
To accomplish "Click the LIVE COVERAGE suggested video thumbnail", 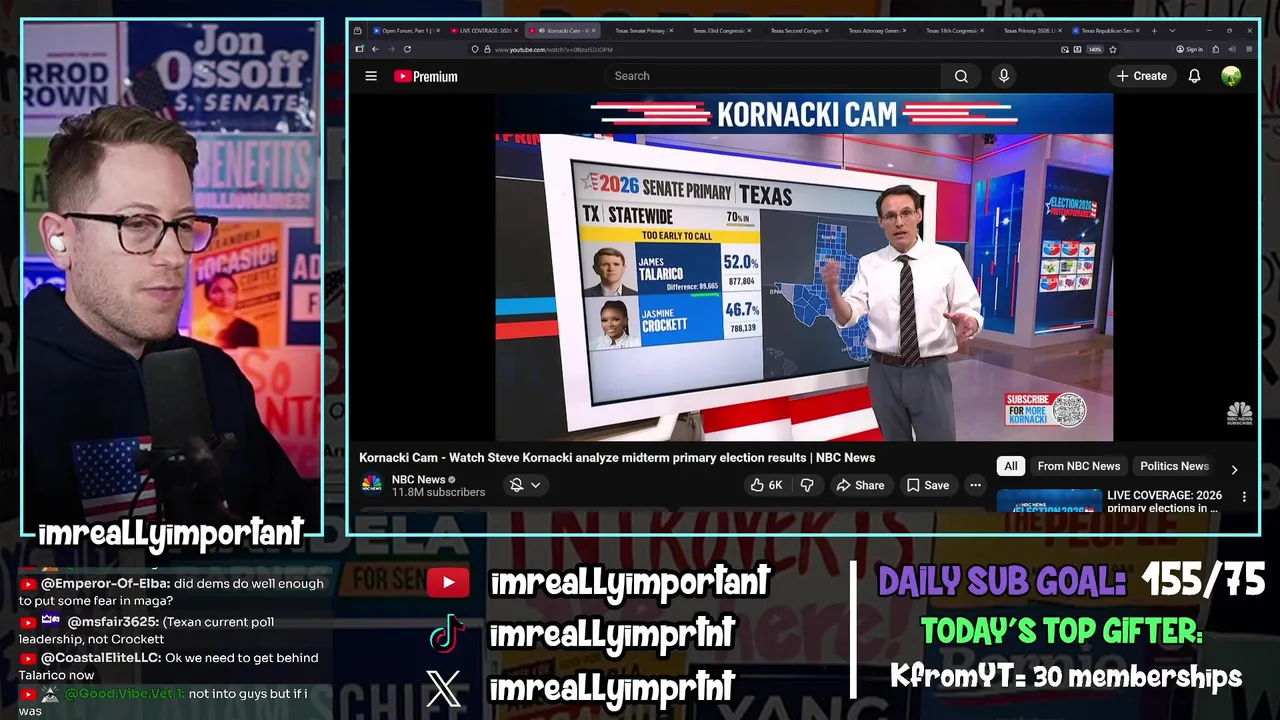I will pos(1049,501).
